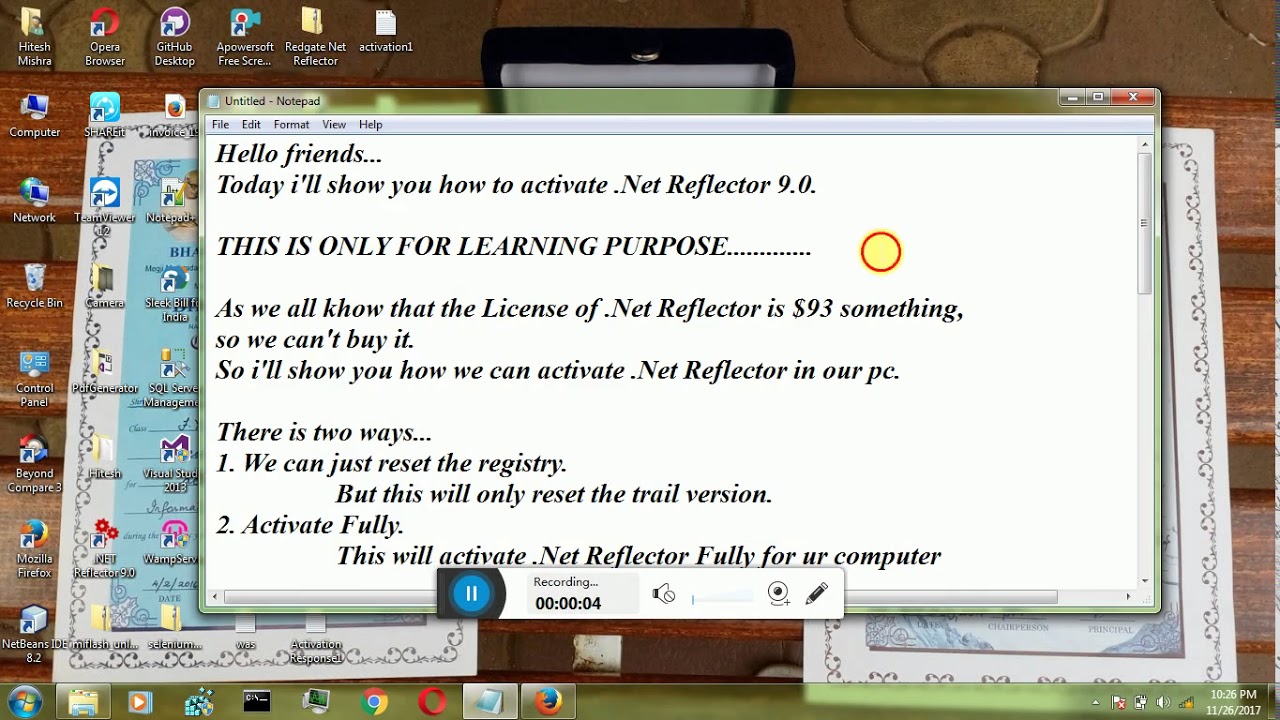Select Control Panel desktop icon
This screenshot has width=1280, height=720.
pos(34,379)
